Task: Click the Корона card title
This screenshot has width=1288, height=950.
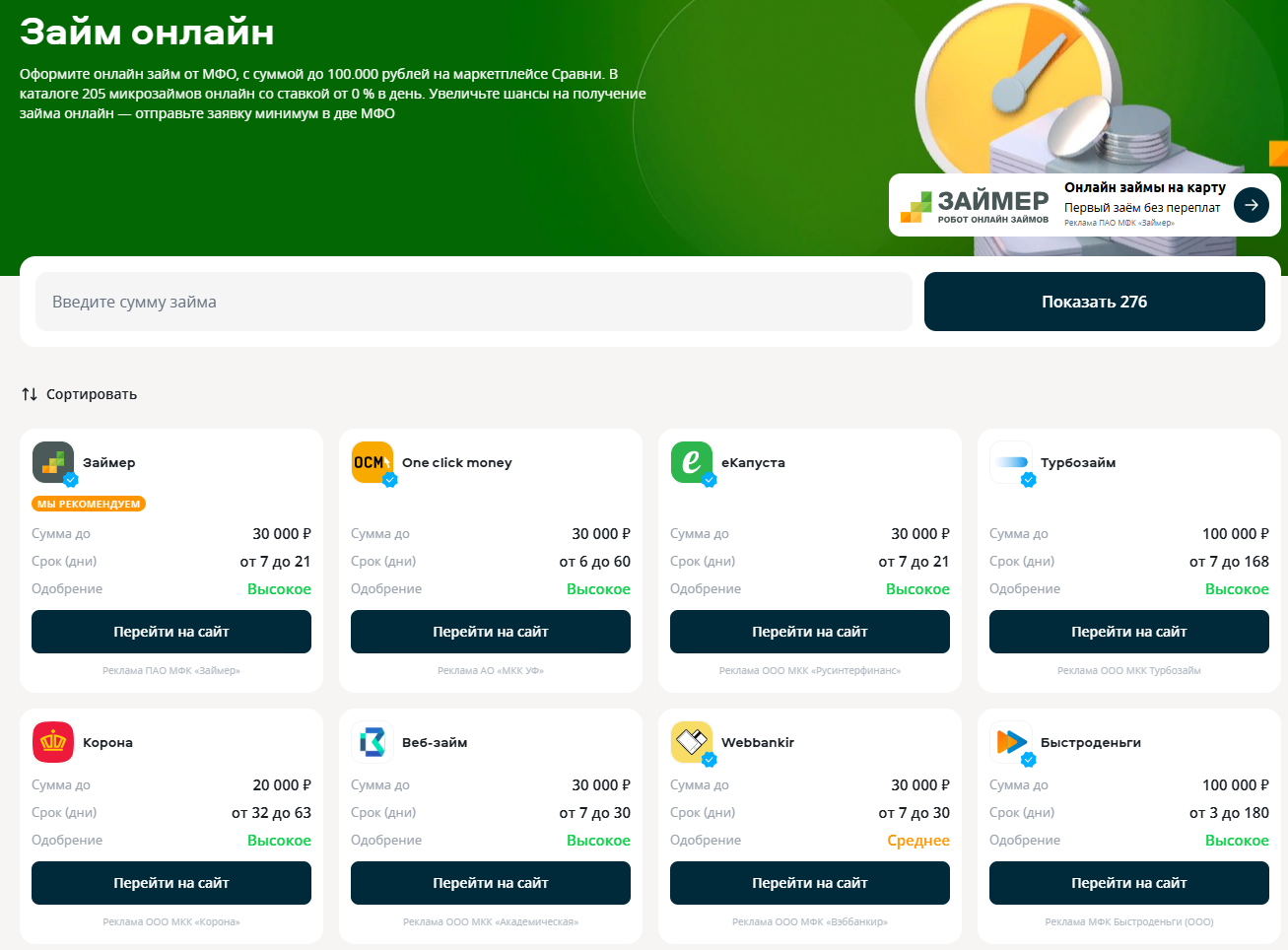Action: [x=107, y=742]
